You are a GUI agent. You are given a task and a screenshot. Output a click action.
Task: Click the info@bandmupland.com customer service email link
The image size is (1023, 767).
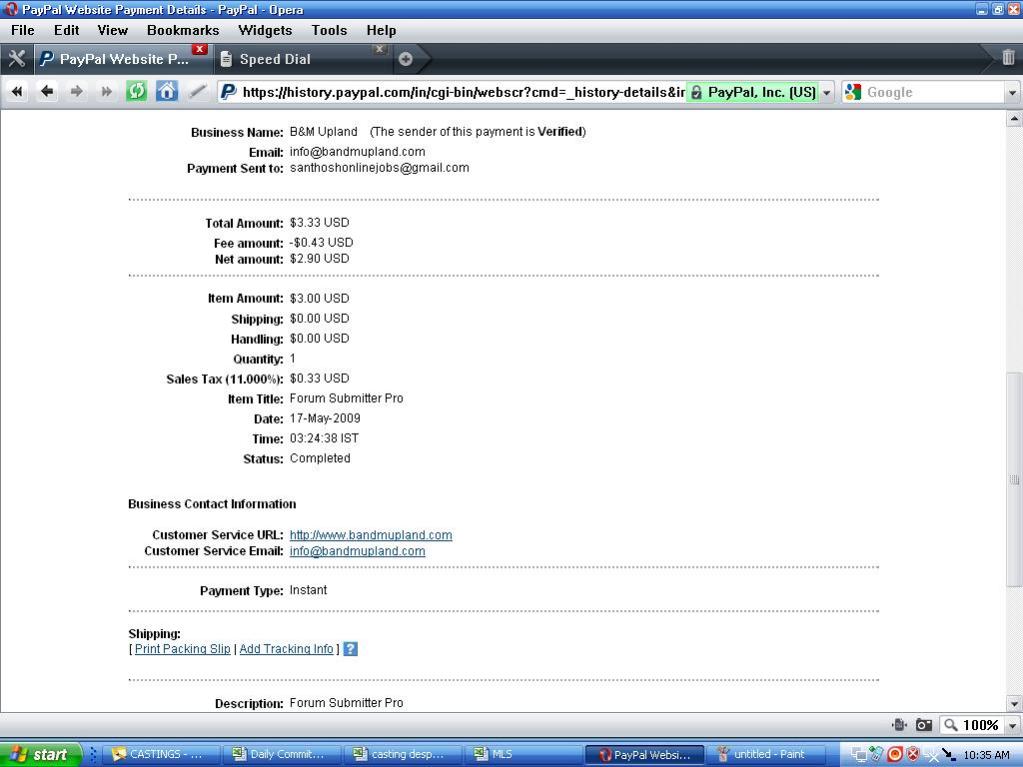358,551
